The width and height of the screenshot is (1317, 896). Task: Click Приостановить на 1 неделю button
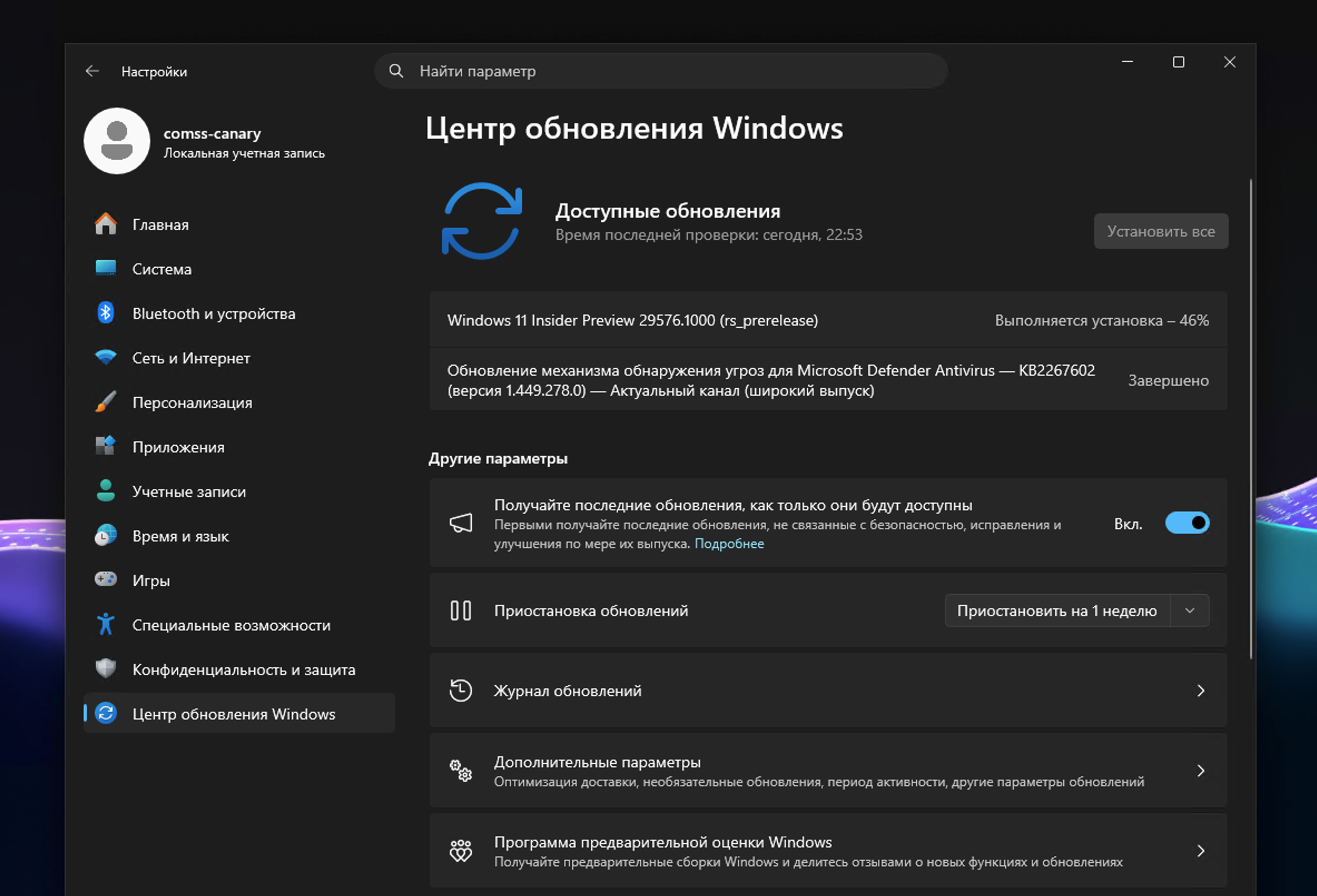pyautogui.click(x=1058, y=611)
